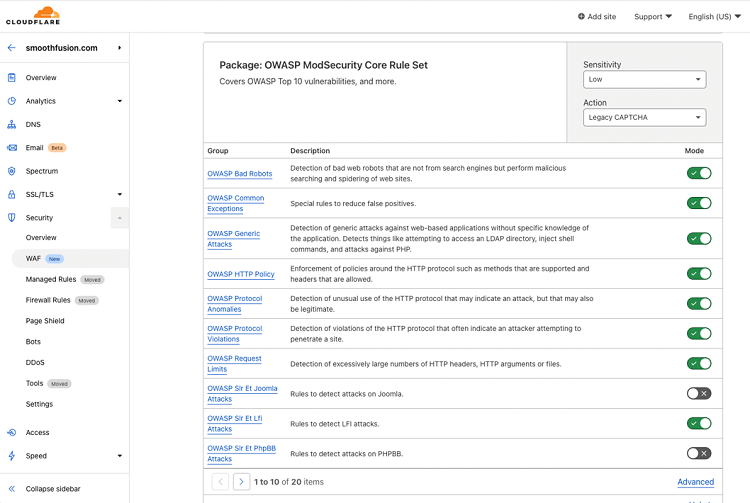
Task: Enable the OWASP Slr Et PhpBB Attacks toggle
Action: point(699,453)
